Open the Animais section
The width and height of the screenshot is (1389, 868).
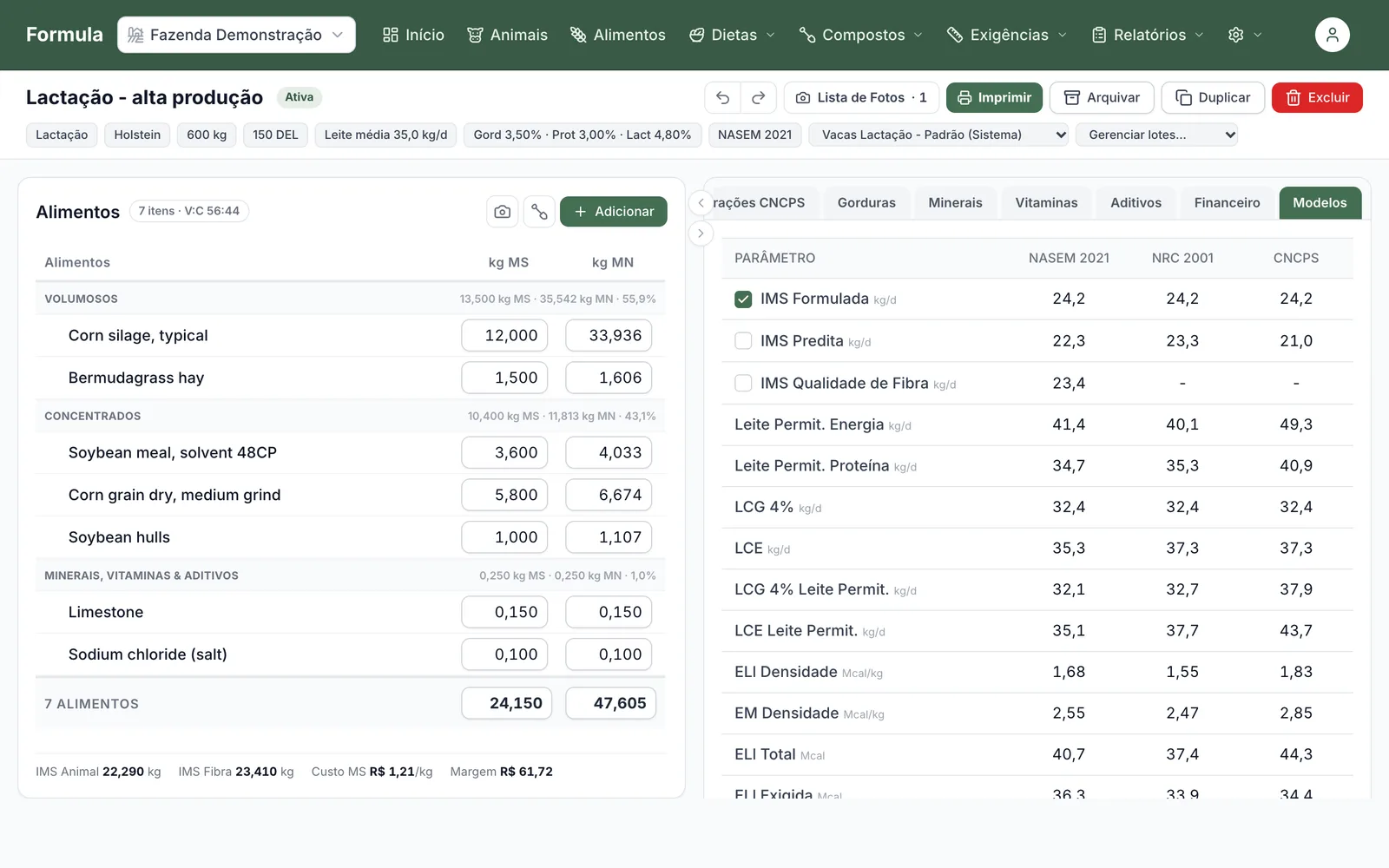tap(507, 35)
